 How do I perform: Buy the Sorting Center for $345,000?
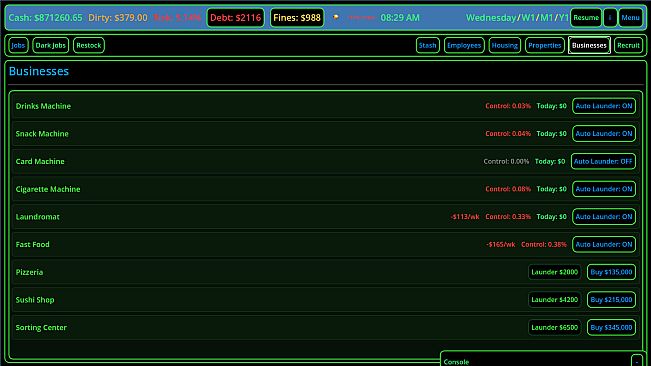tap(611, 327)
